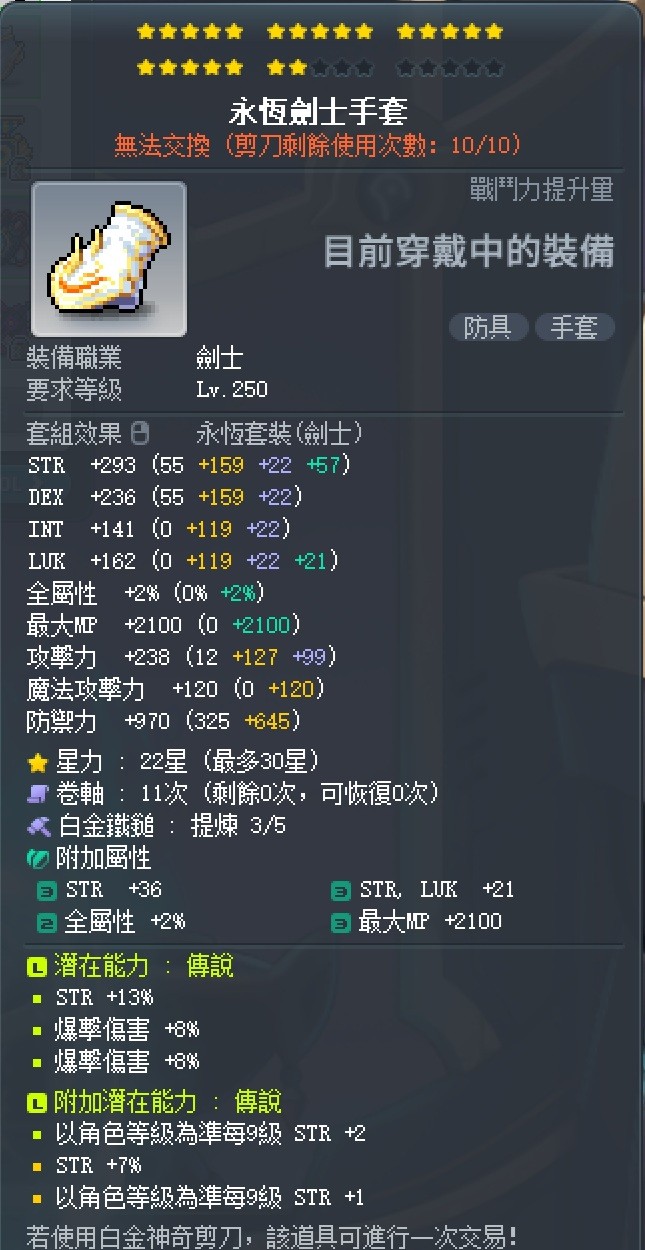Click the leaf icon beside 附加屬性

[x=38, y=858]
